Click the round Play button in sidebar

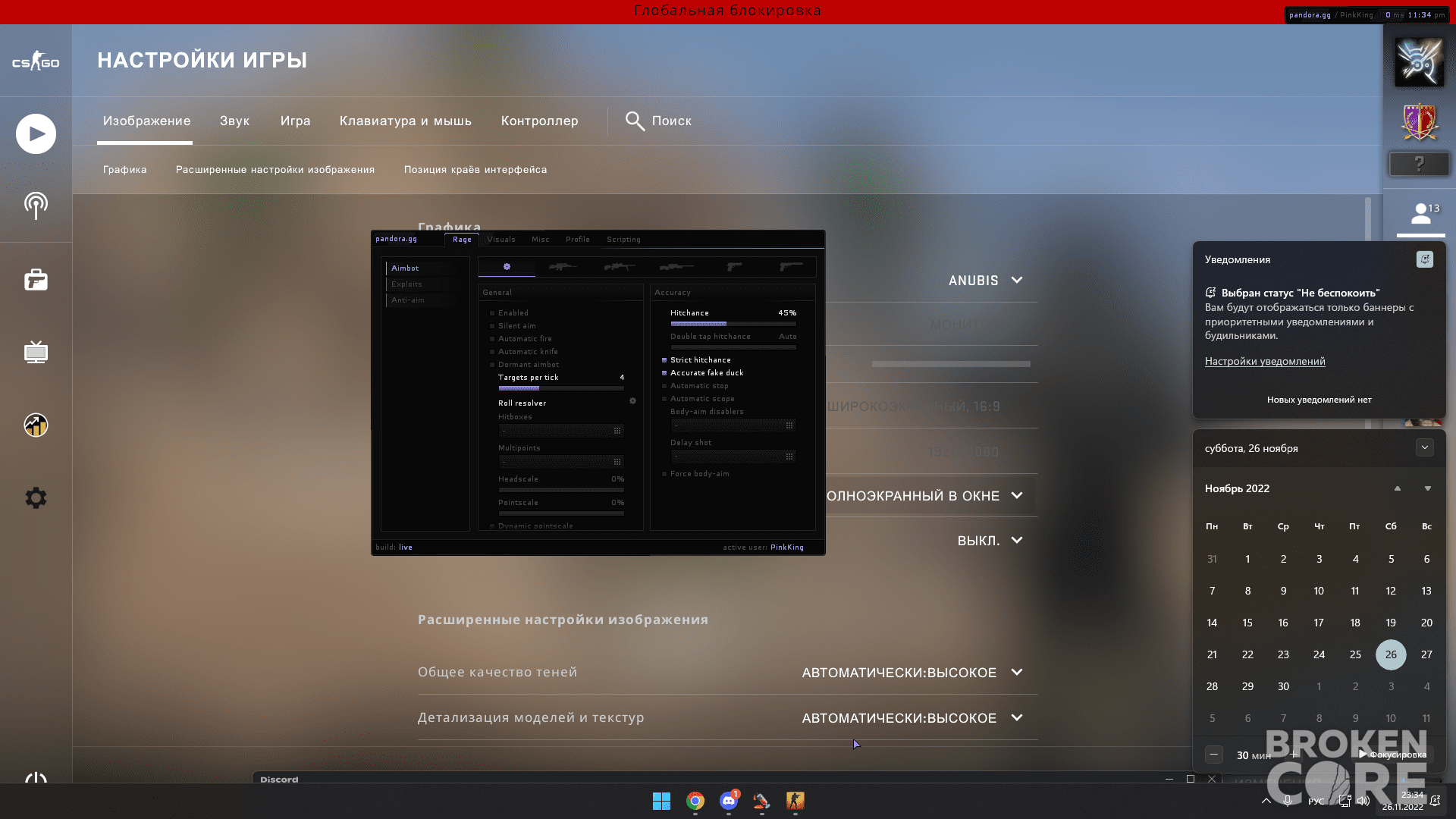click(x=36, y=133)
